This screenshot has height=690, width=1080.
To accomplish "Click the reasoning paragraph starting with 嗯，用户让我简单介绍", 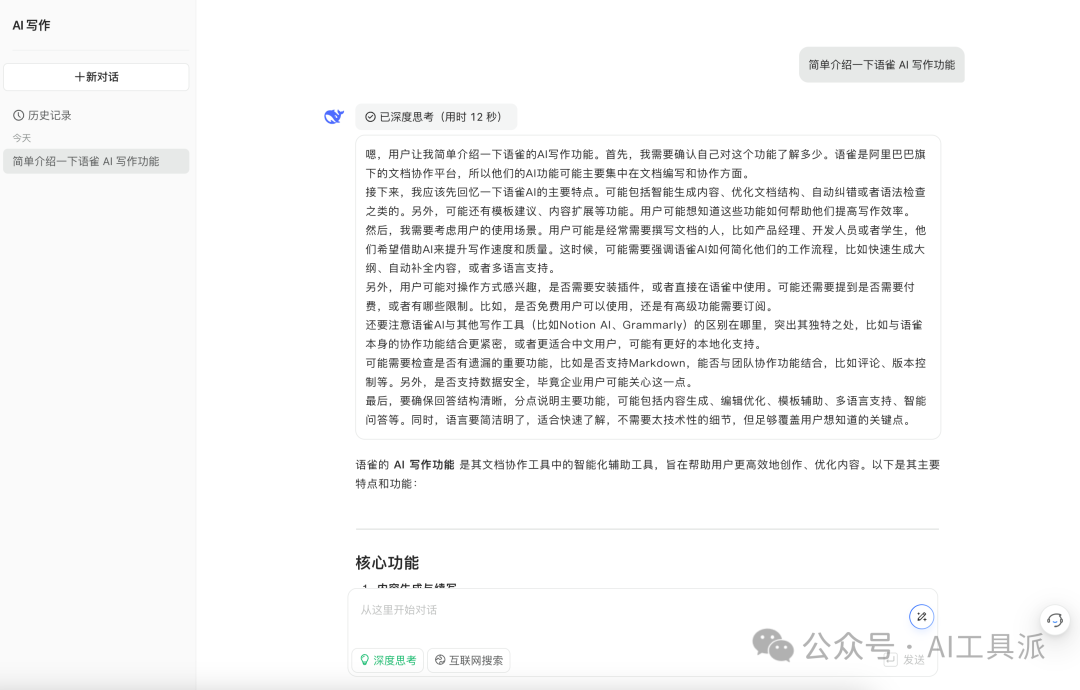I will pyautogui.click(x=646, y=164).
